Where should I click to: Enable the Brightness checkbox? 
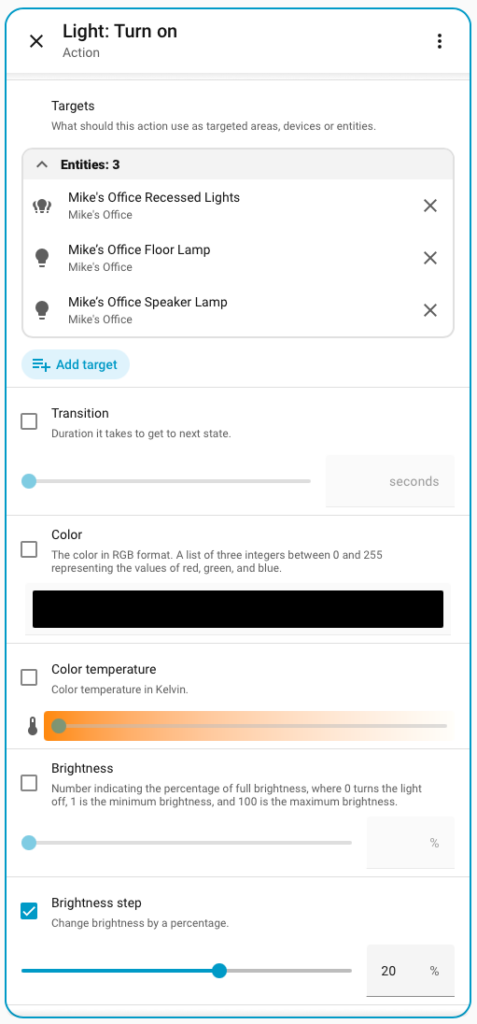tap(29, 783)
